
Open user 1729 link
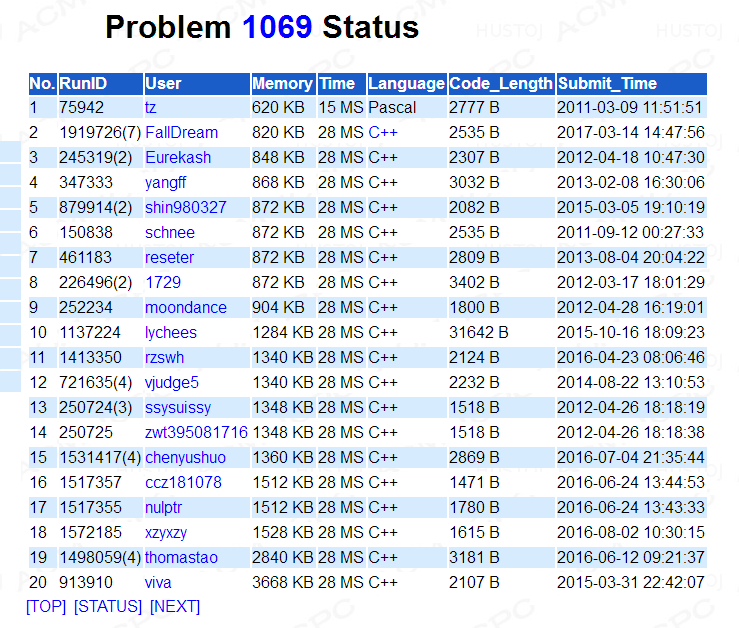tap(163, 282)
